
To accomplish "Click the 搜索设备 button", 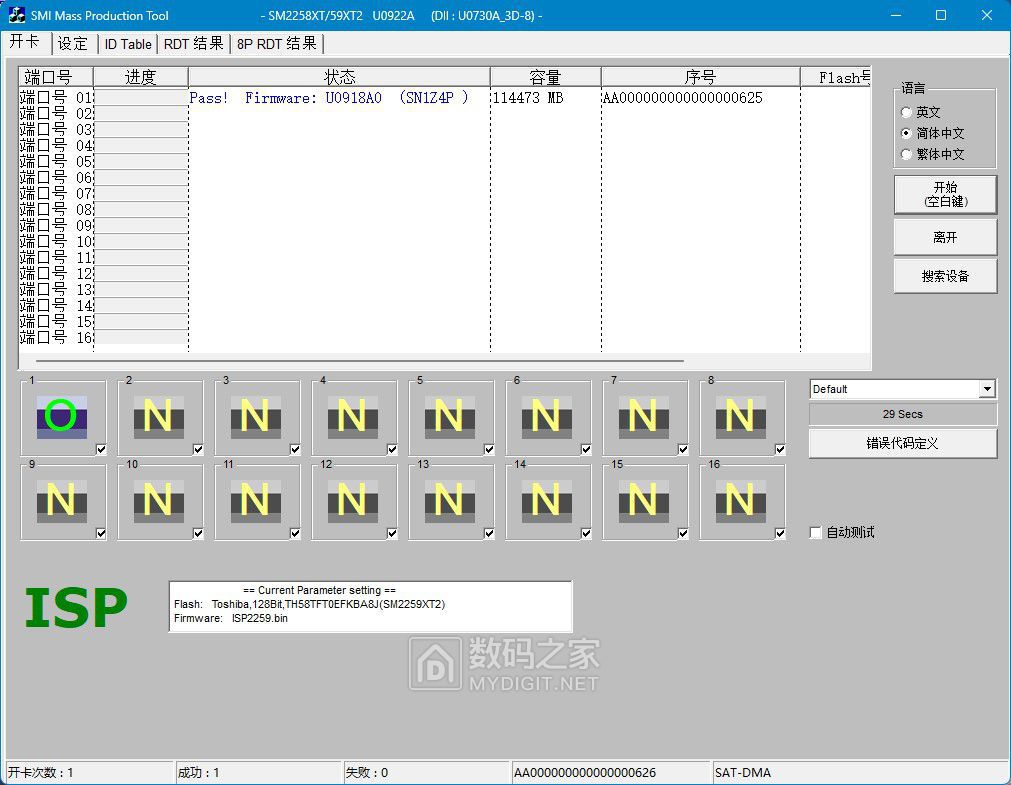I will click(x=945, y=276).
